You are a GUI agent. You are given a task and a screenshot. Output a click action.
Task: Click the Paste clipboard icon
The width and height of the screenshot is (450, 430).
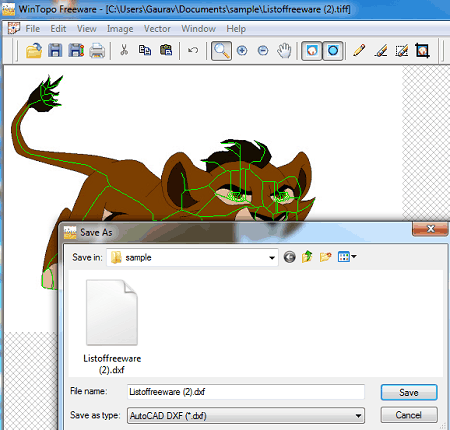click(166, 50)
